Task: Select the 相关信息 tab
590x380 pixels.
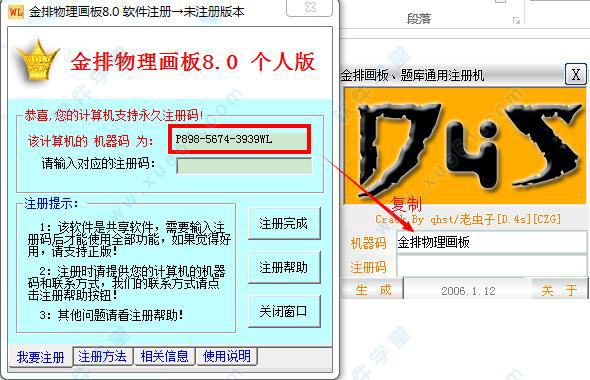Action: coord(164,356)
